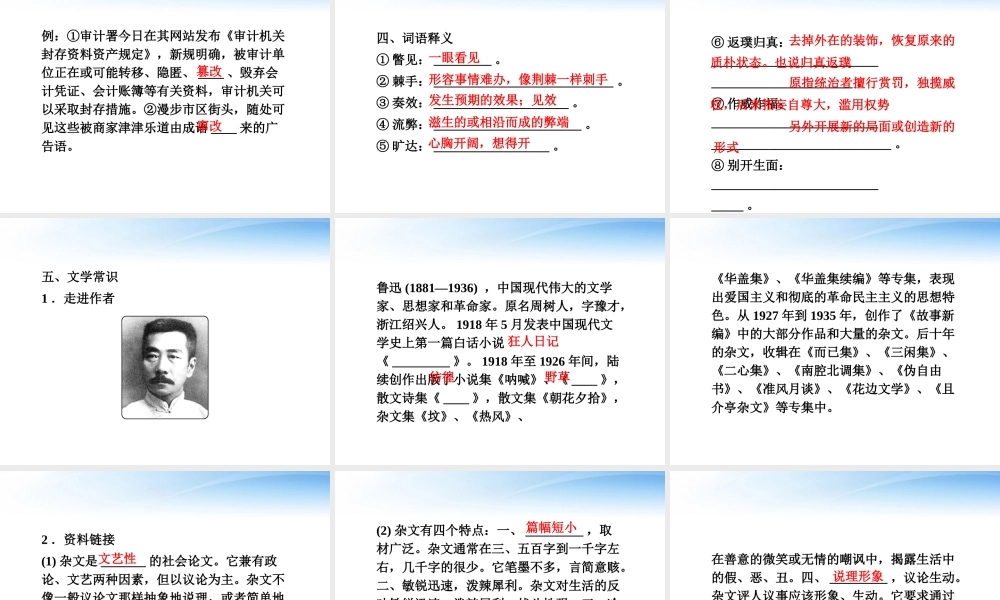Select the red answer "发生预期的效果;见效"
Image resolution: width=1000 pixels, height=600 pixels.
coord(492,100)
